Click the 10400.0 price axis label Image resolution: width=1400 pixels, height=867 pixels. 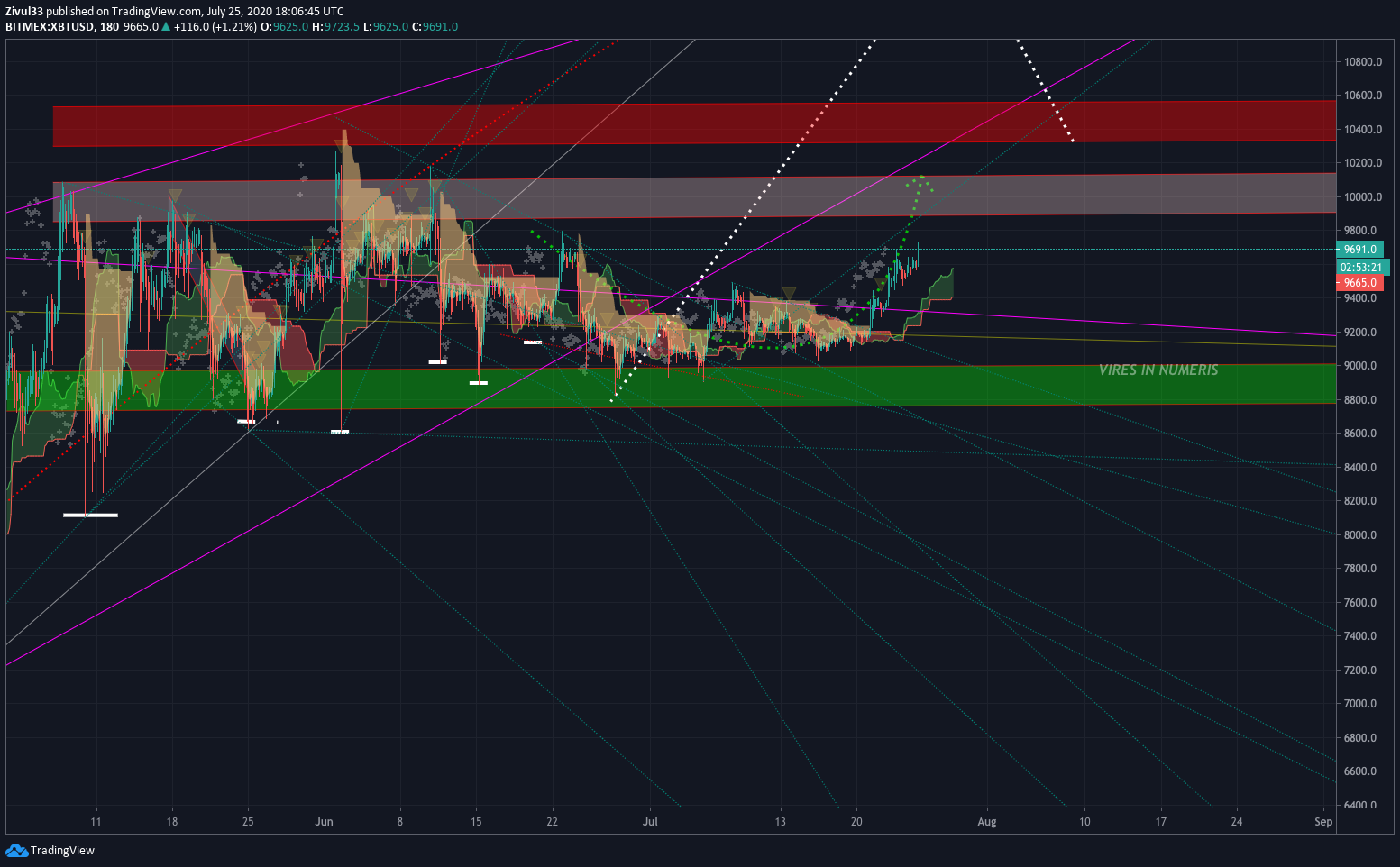(x=1363, y=130)
